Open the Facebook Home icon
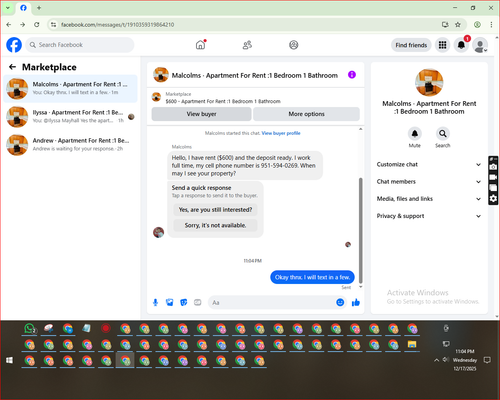The height and width of the screenshot is (400, 500). coord(200,45)
